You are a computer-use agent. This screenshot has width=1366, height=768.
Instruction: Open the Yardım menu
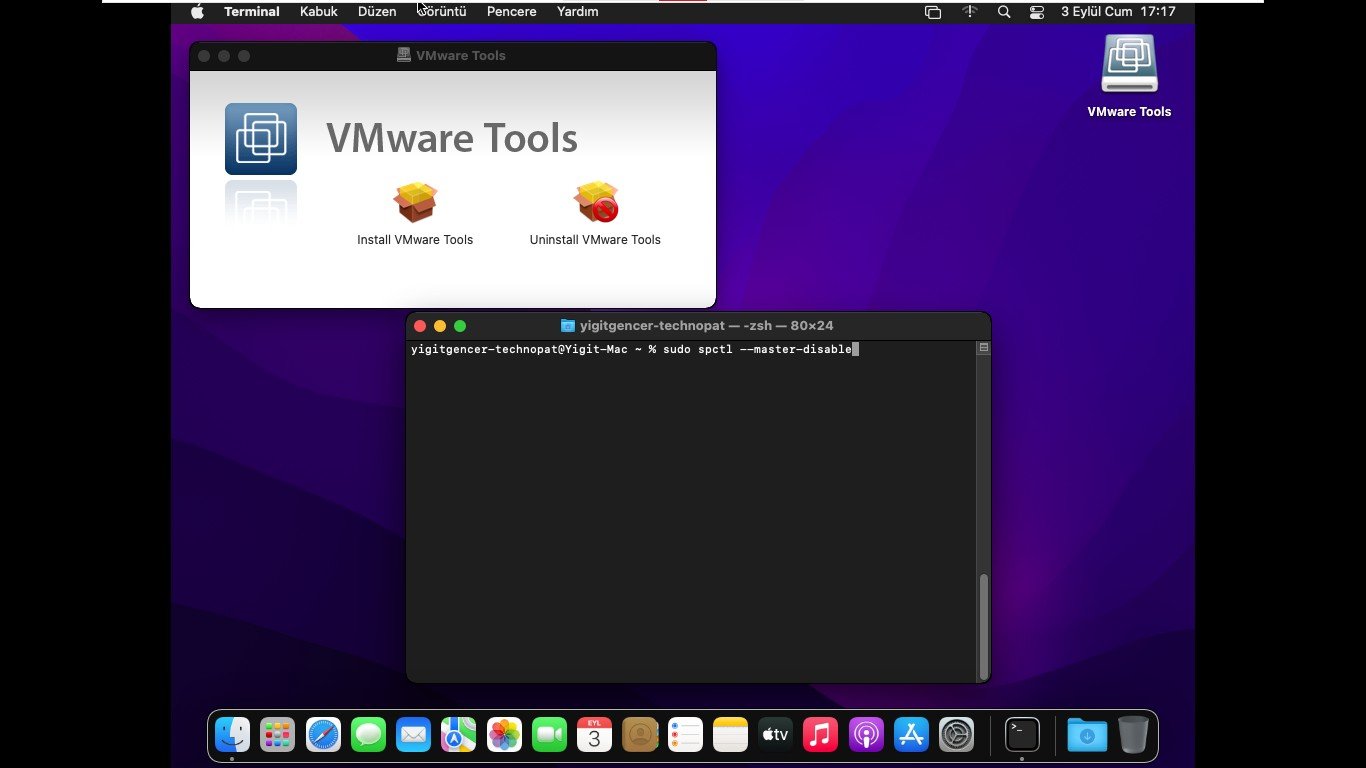[x=578, y=12]
